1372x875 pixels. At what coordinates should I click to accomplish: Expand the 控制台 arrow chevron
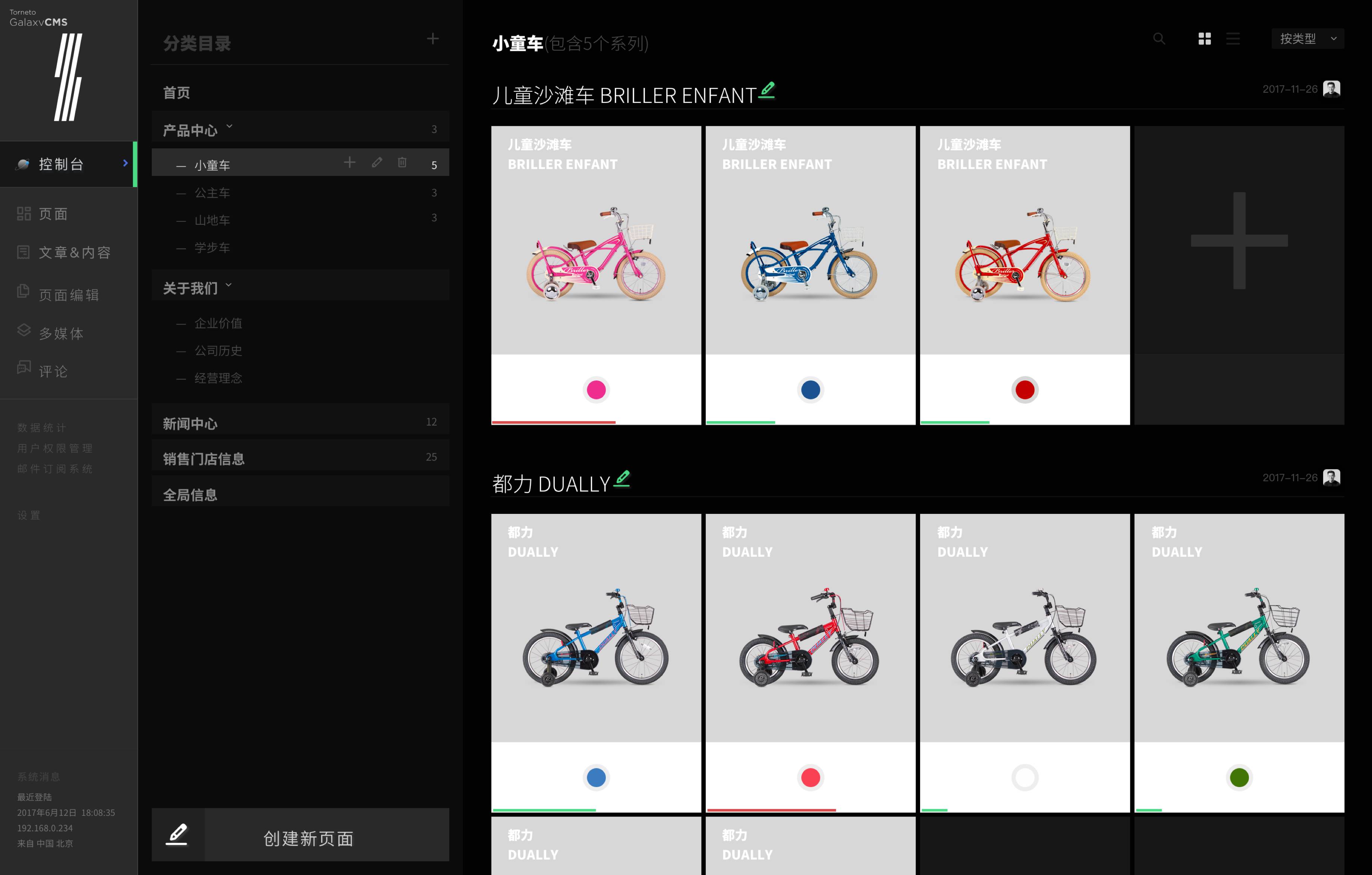[x=125, y=163]
